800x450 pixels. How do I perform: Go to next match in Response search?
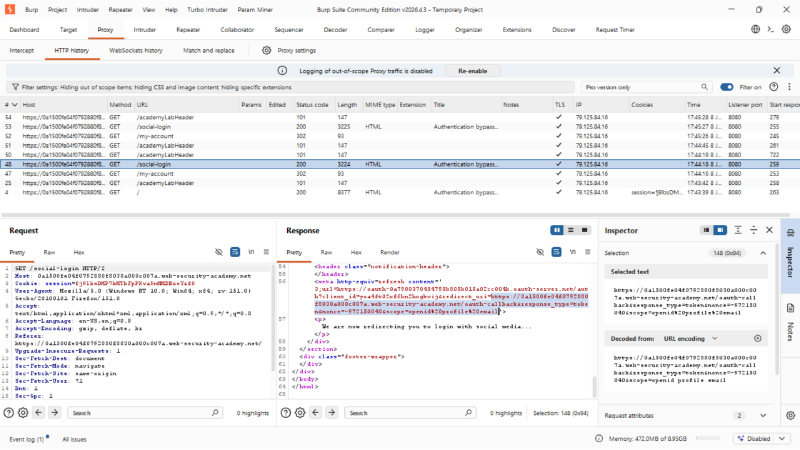(x=332, y=412)
